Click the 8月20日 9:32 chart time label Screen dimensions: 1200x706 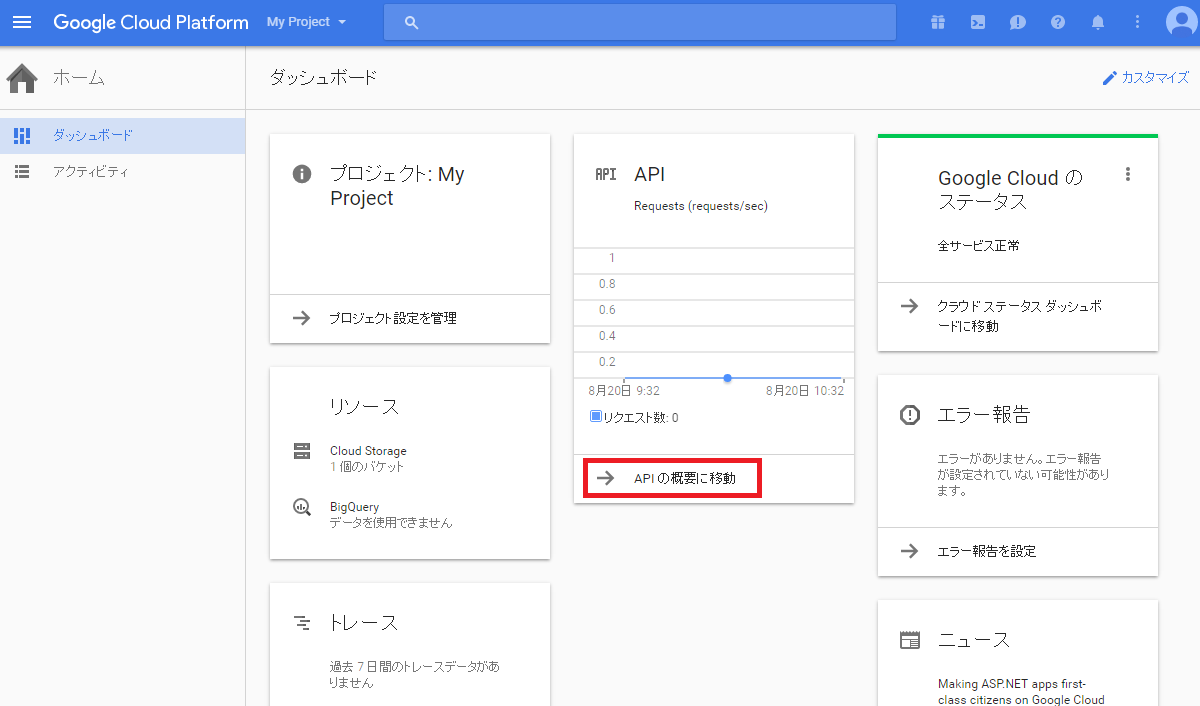[x=624, y=391]
